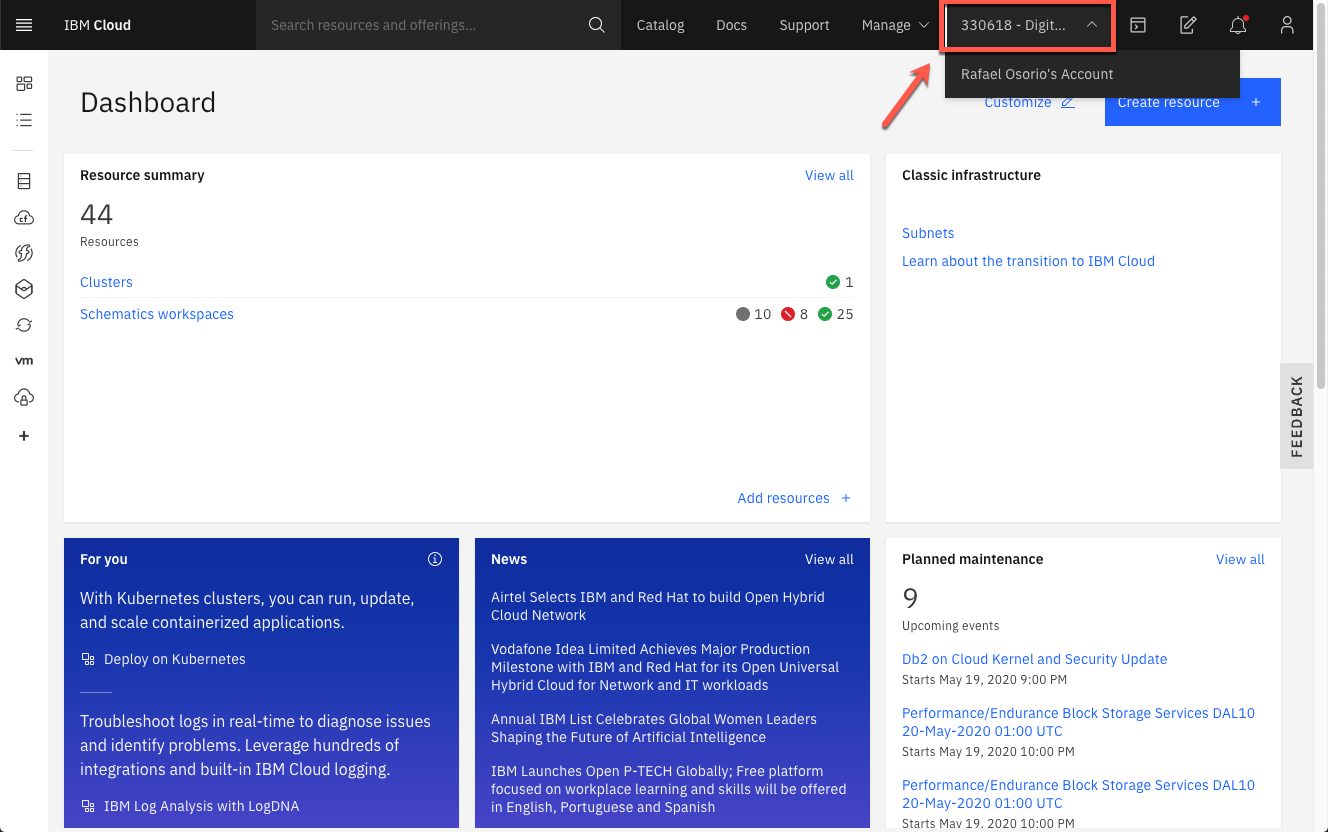
Task: Click the page vertical scrollbar
Action: 1321,220
